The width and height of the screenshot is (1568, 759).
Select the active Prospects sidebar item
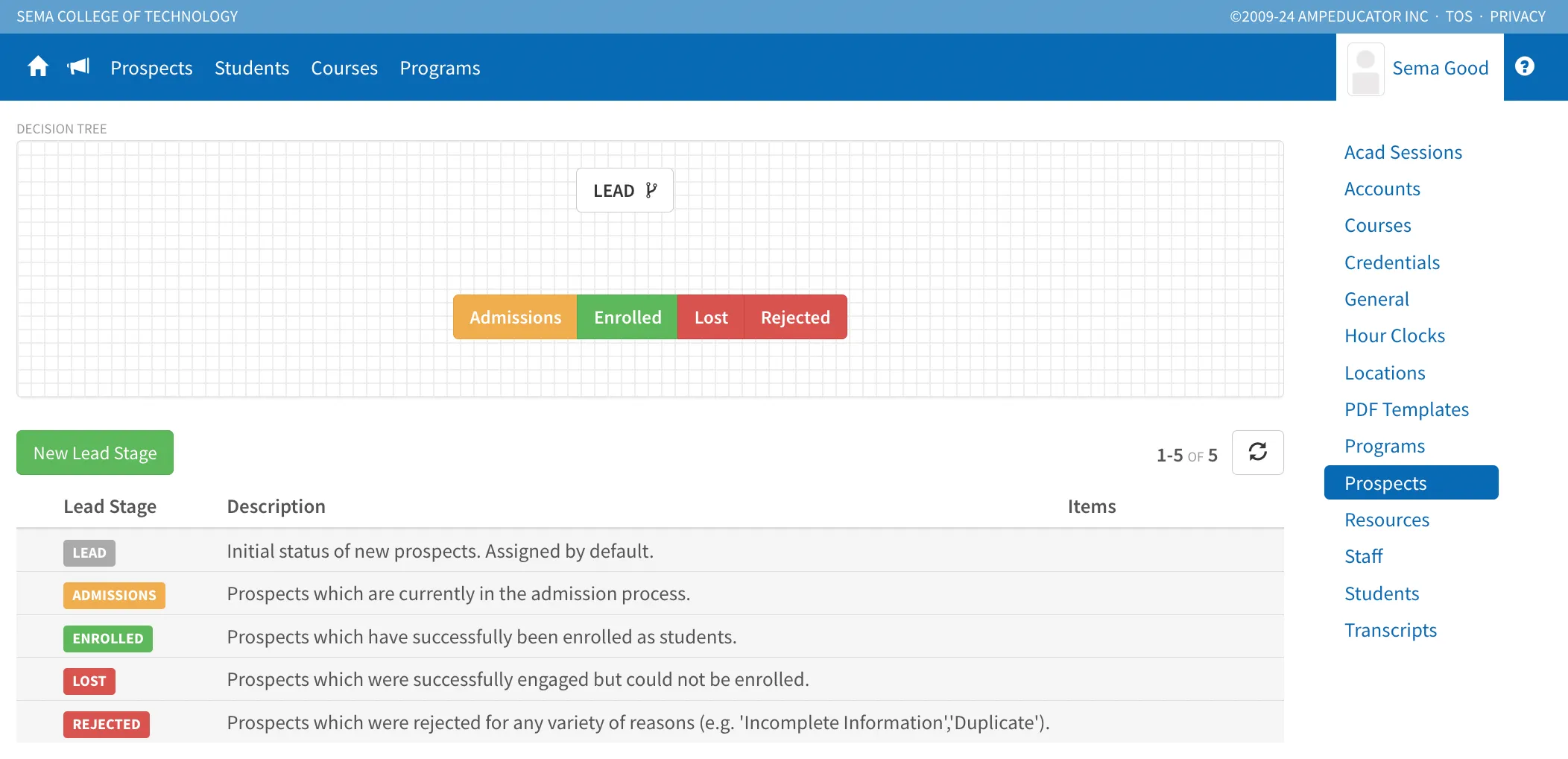point(1411,482)
